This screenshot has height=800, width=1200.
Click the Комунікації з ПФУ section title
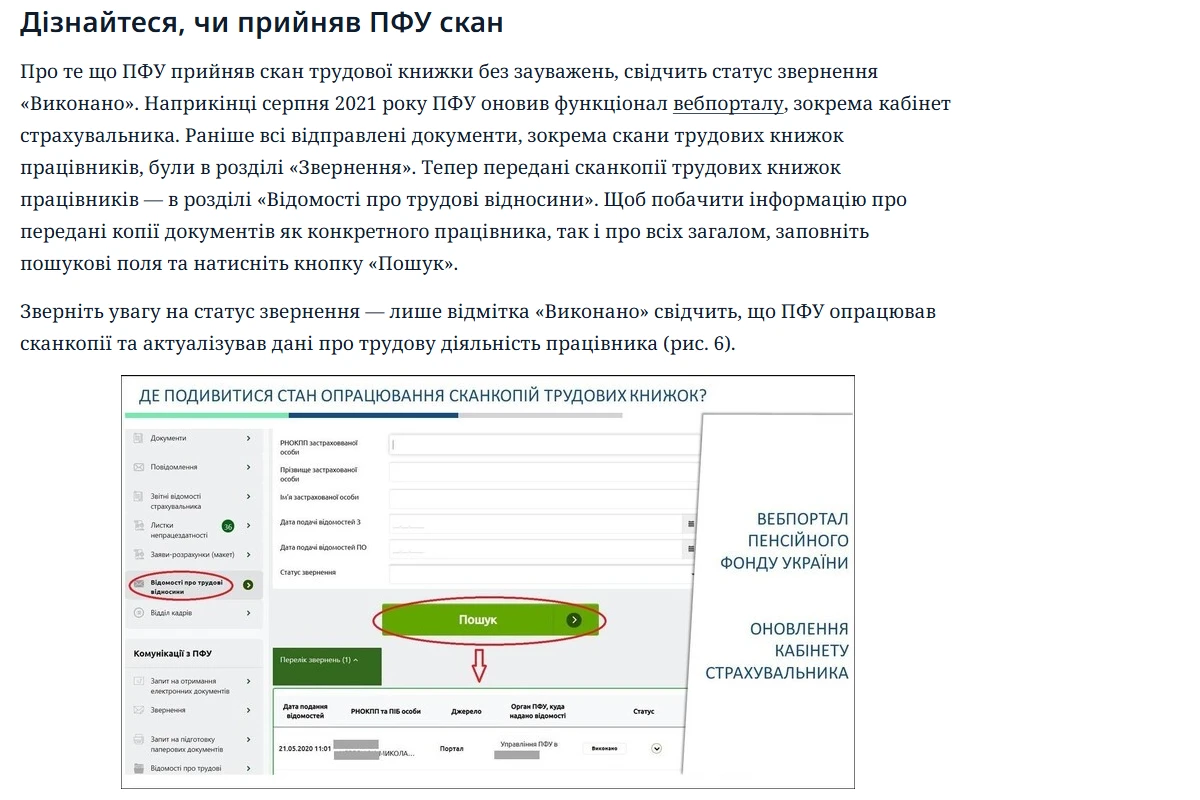click(173, 654)
